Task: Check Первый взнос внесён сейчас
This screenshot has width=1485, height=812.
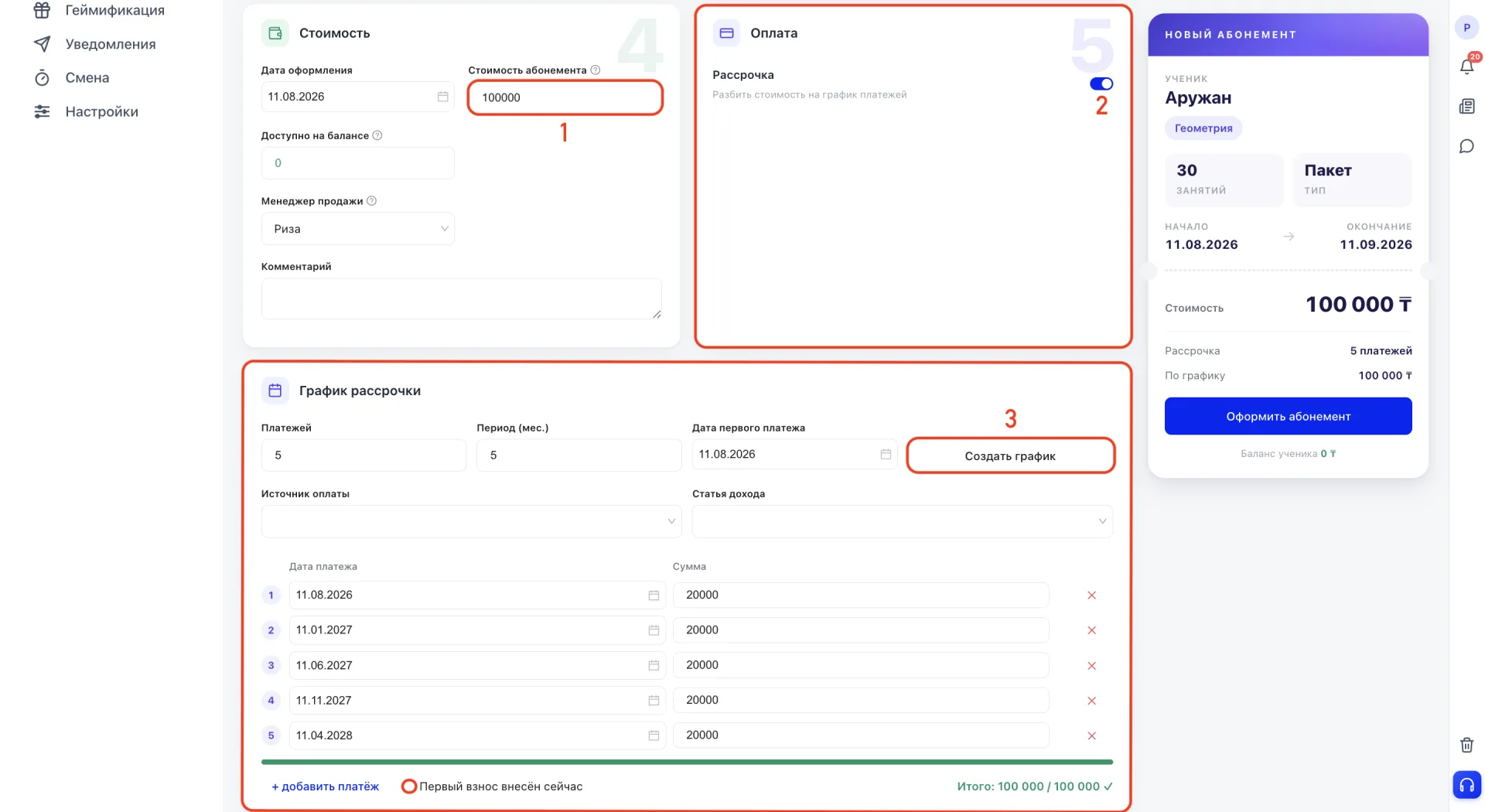Action: [x=409, y=786]
